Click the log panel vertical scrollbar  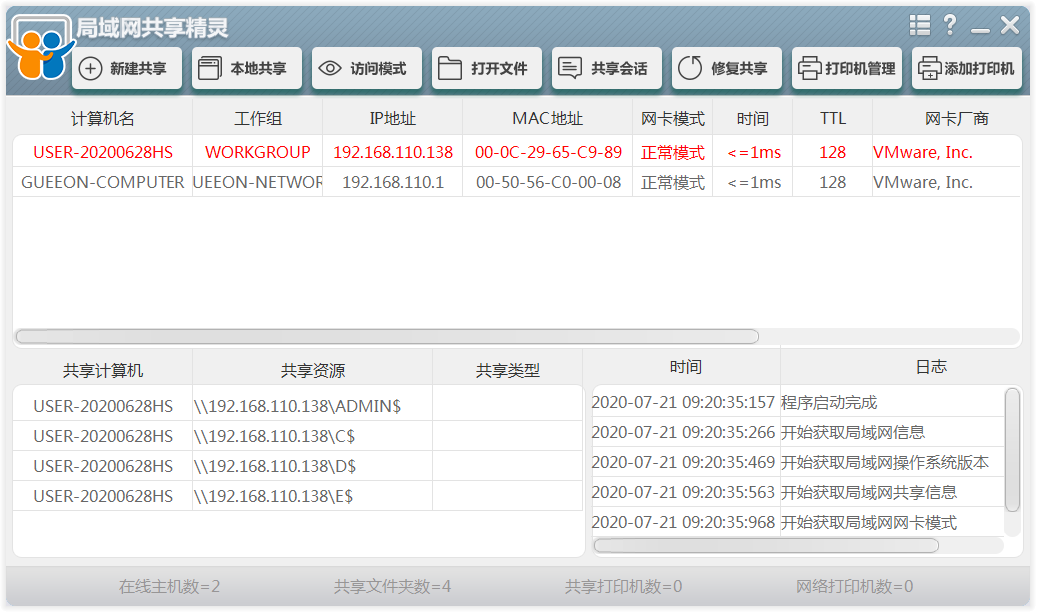1012,450
